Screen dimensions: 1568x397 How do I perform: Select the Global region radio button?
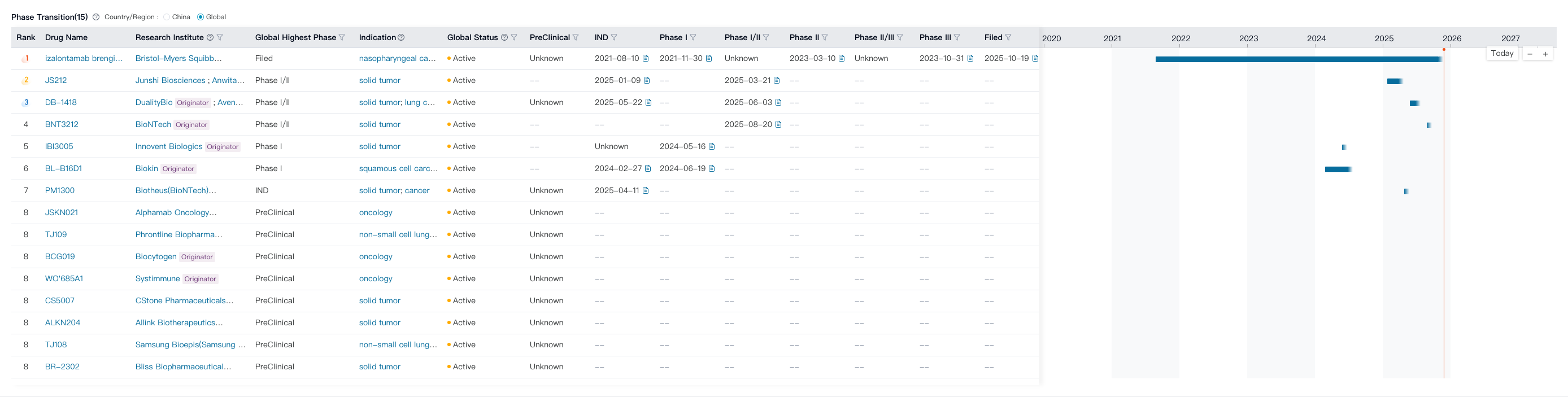[201, 17]
